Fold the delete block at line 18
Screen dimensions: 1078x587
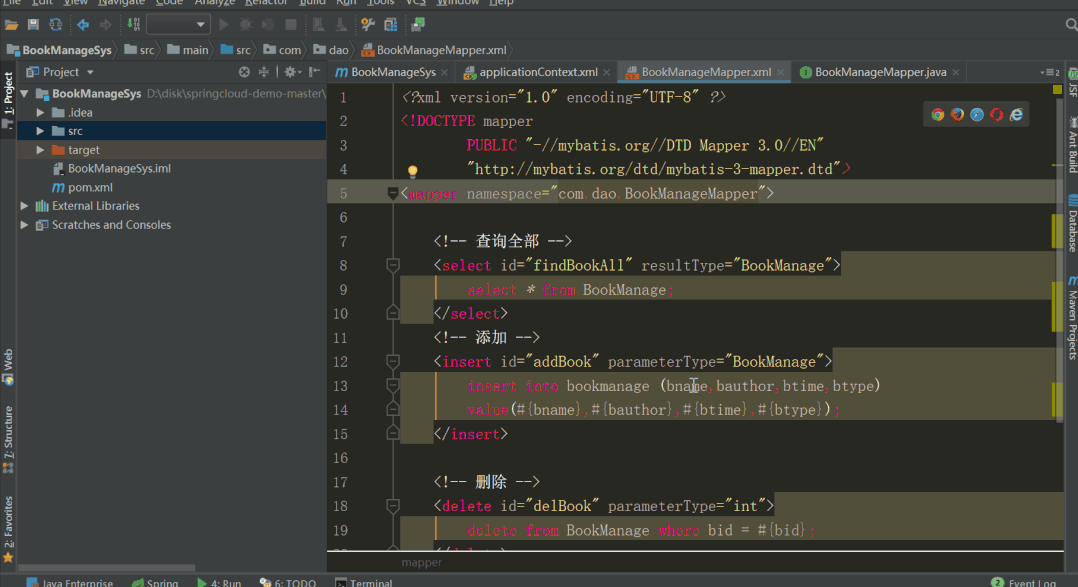[393, 506]
